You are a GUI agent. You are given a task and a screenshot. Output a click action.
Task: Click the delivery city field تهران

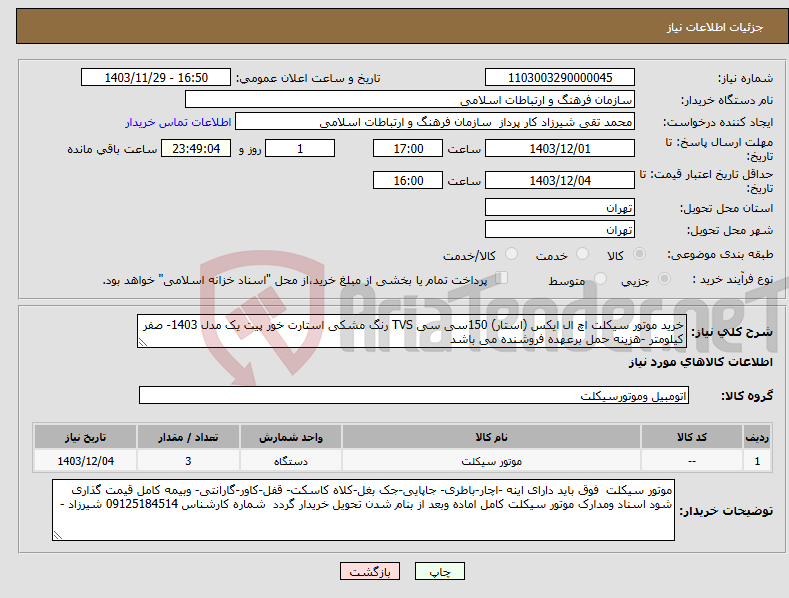tap(560, 230)
